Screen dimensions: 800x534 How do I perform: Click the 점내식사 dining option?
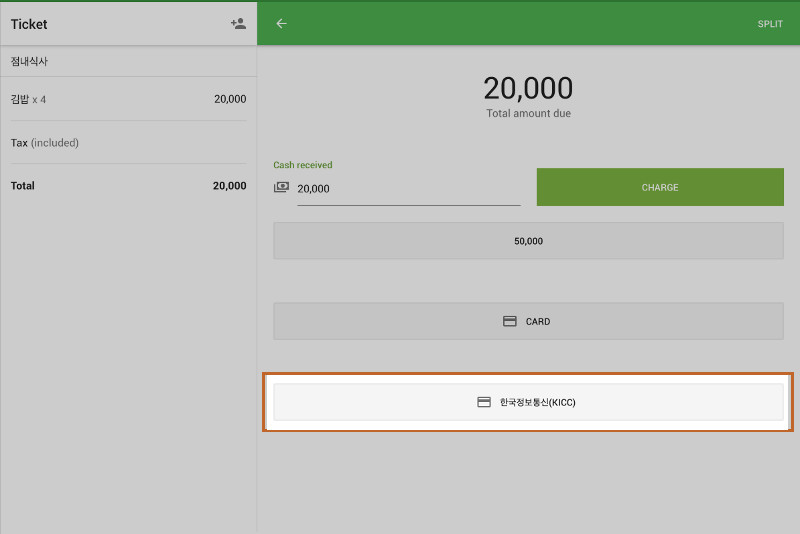click(129, 61)
